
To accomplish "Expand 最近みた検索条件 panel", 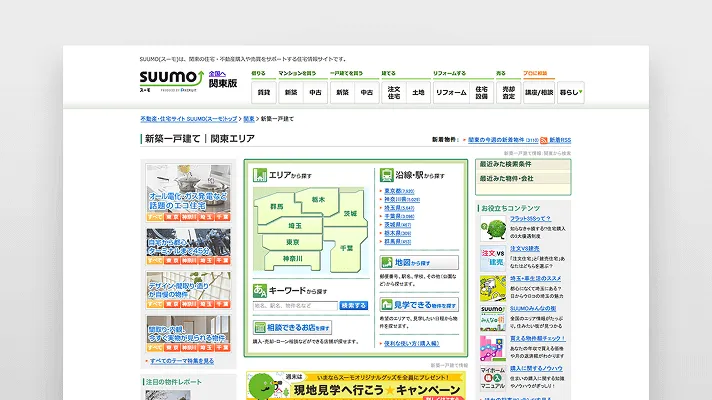I will (523, 163).
